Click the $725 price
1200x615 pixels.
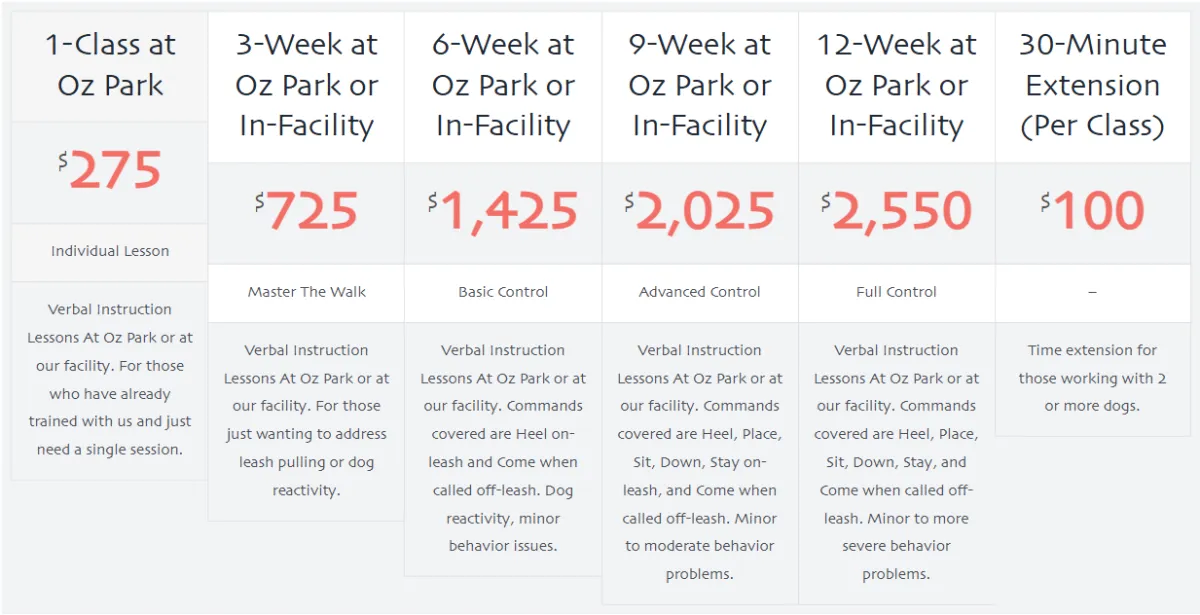pos(306,212)
